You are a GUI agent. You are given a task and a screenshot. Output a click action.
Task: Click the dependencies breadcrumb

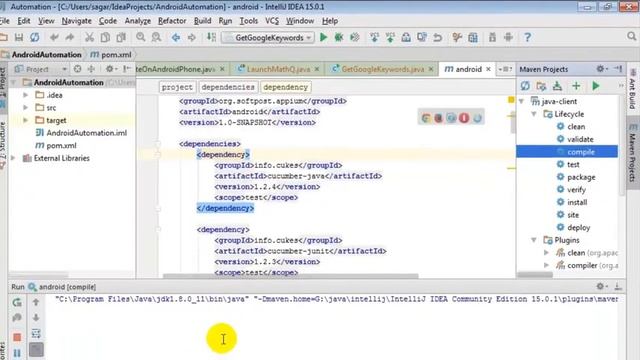228,87
